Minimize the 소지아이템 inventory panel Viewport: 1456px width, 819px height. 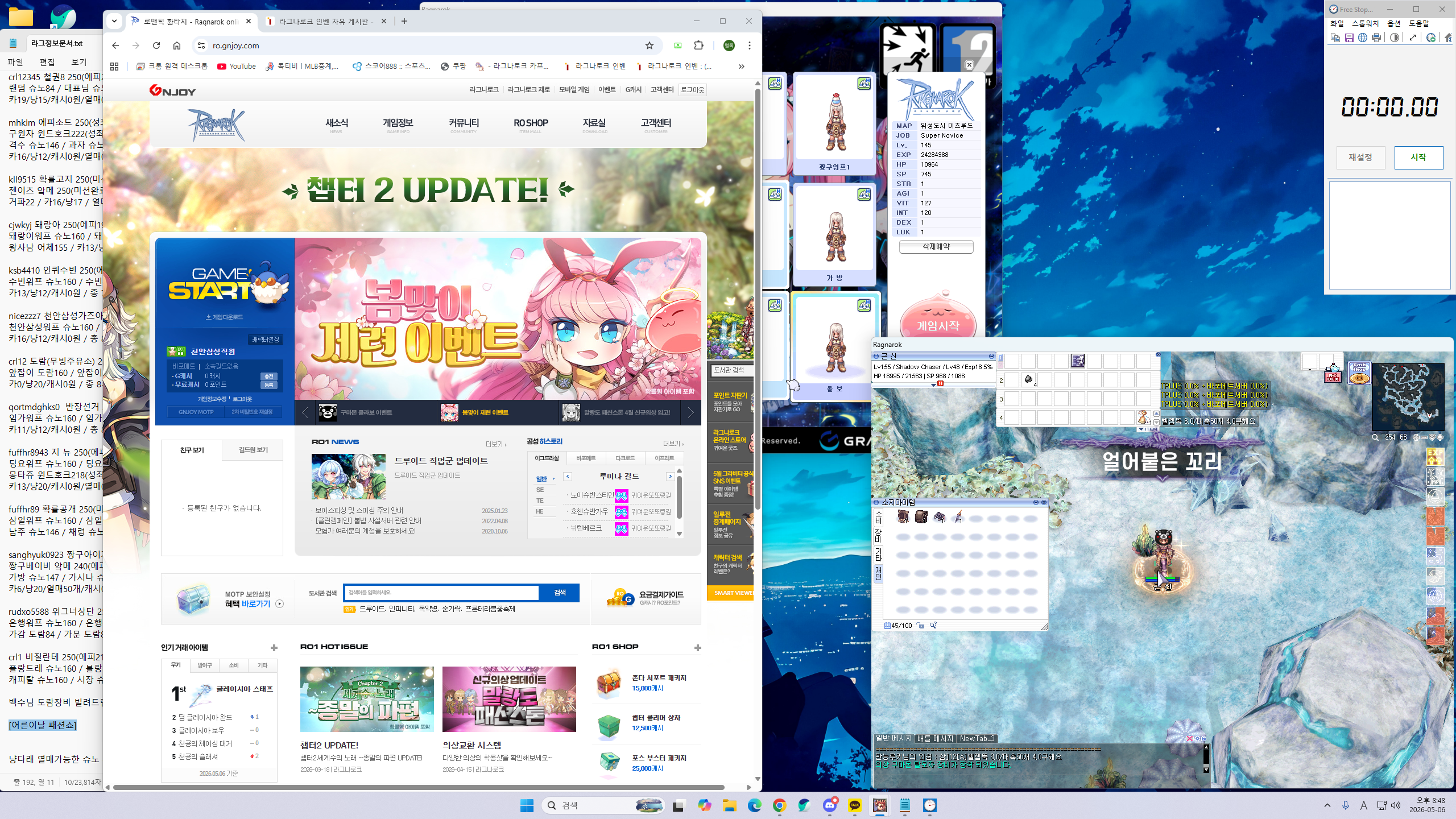tap(1036, 502)
